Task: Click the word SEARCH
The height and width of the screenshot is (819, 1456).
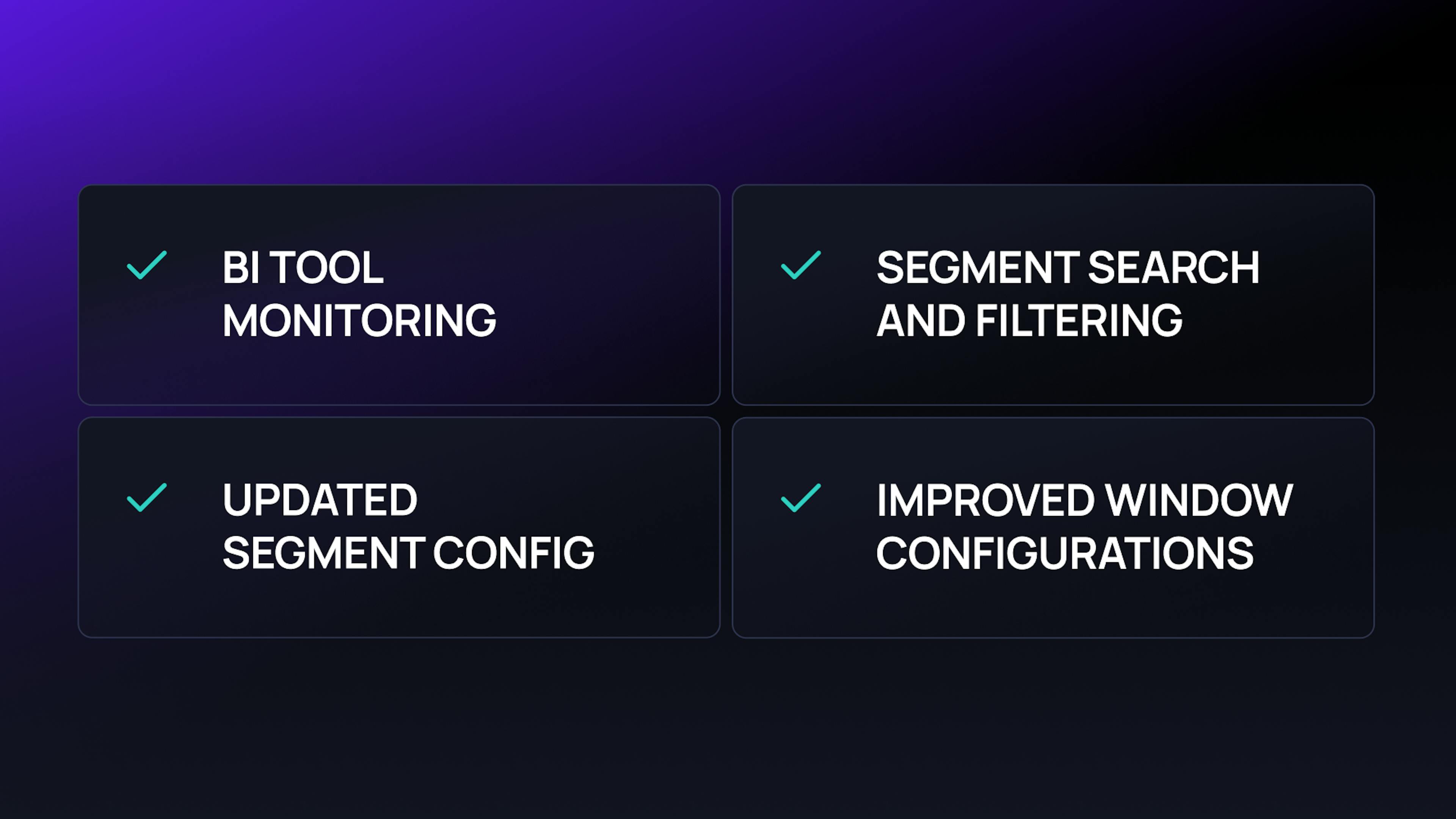Action: click(1174, 267)
